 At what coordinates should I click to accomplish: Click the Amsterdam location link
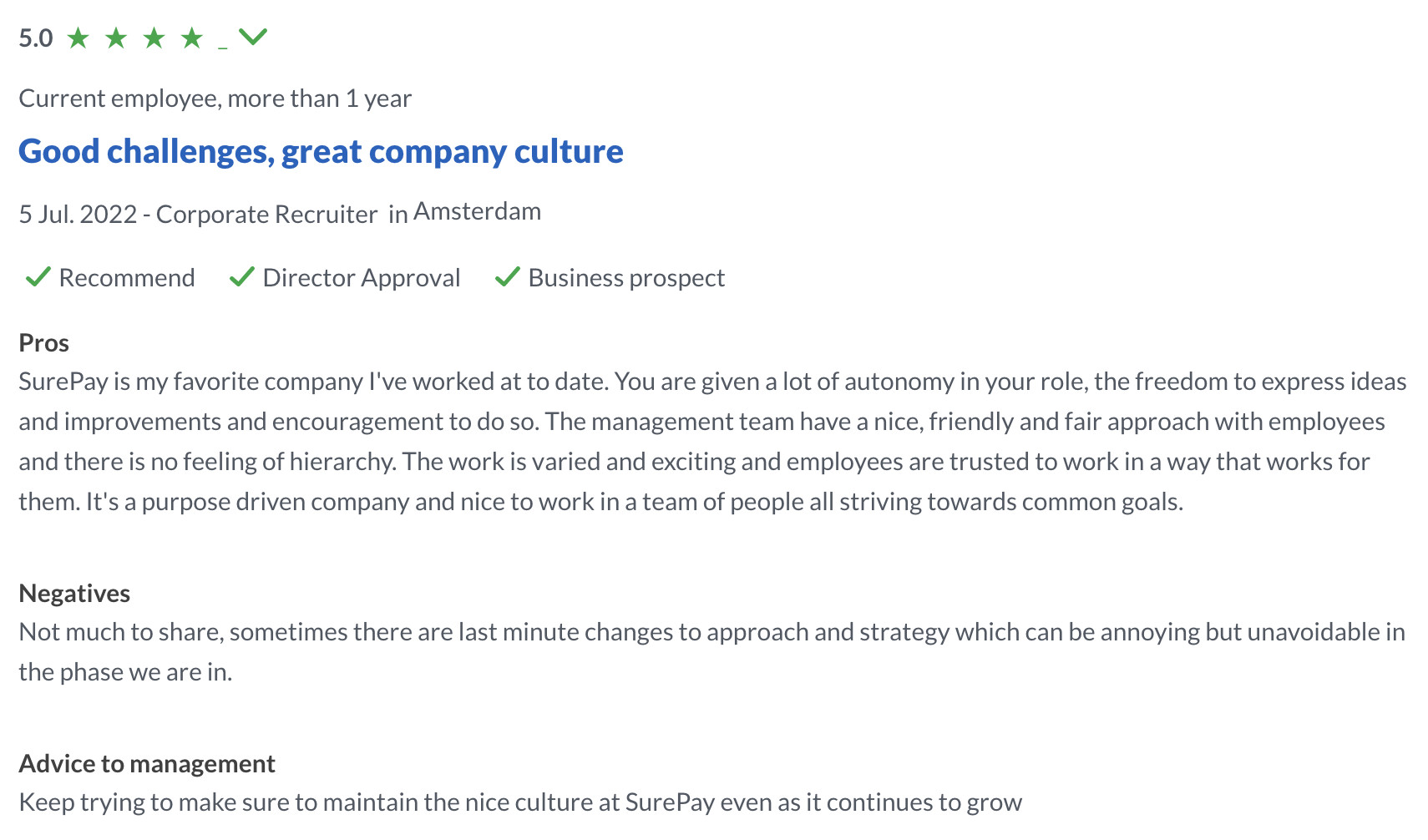click(x=477, y=211)
